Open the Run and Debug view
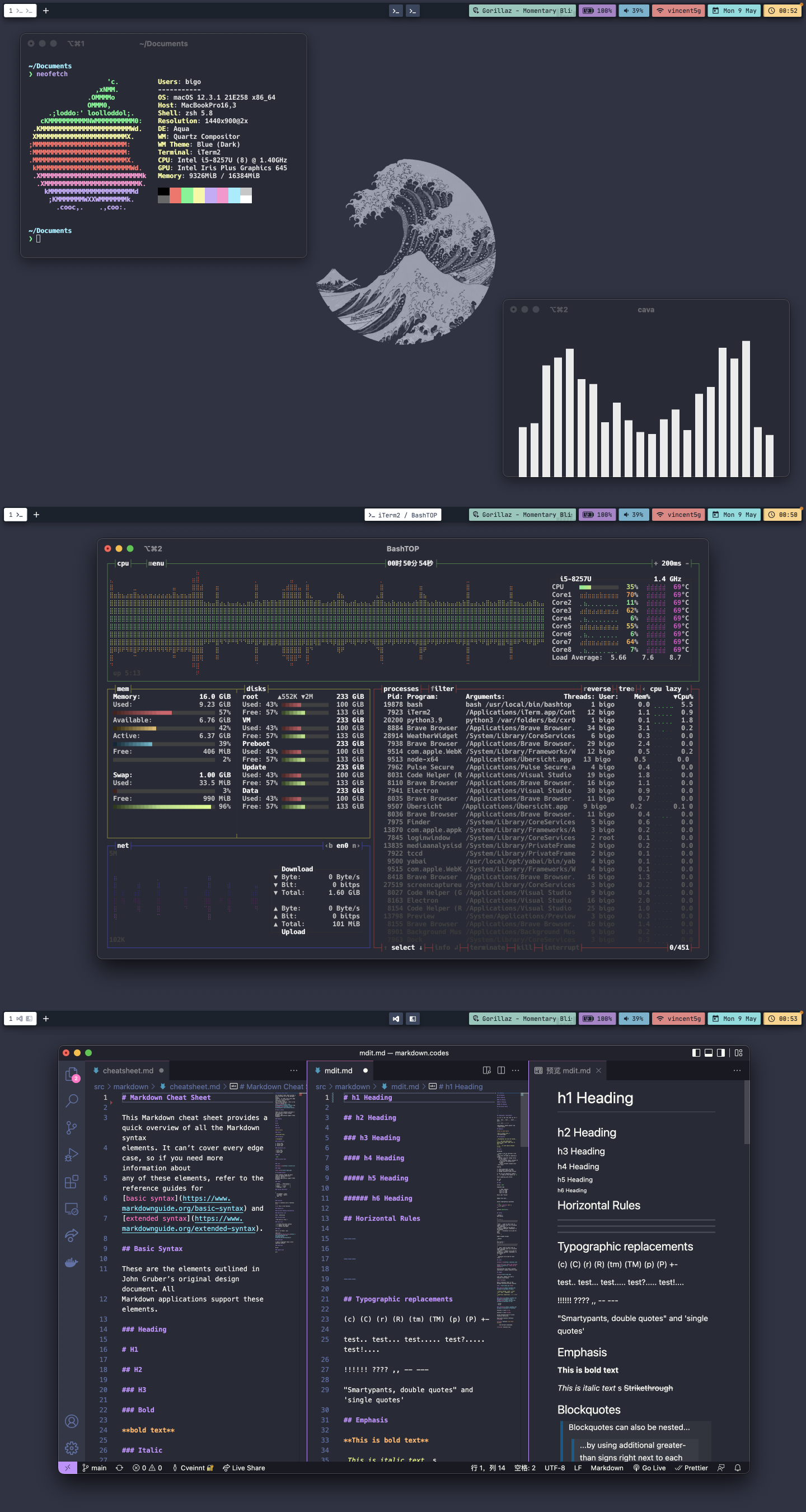The height and width of the screenshot is (1512, 806). (x=72, y=1155)
